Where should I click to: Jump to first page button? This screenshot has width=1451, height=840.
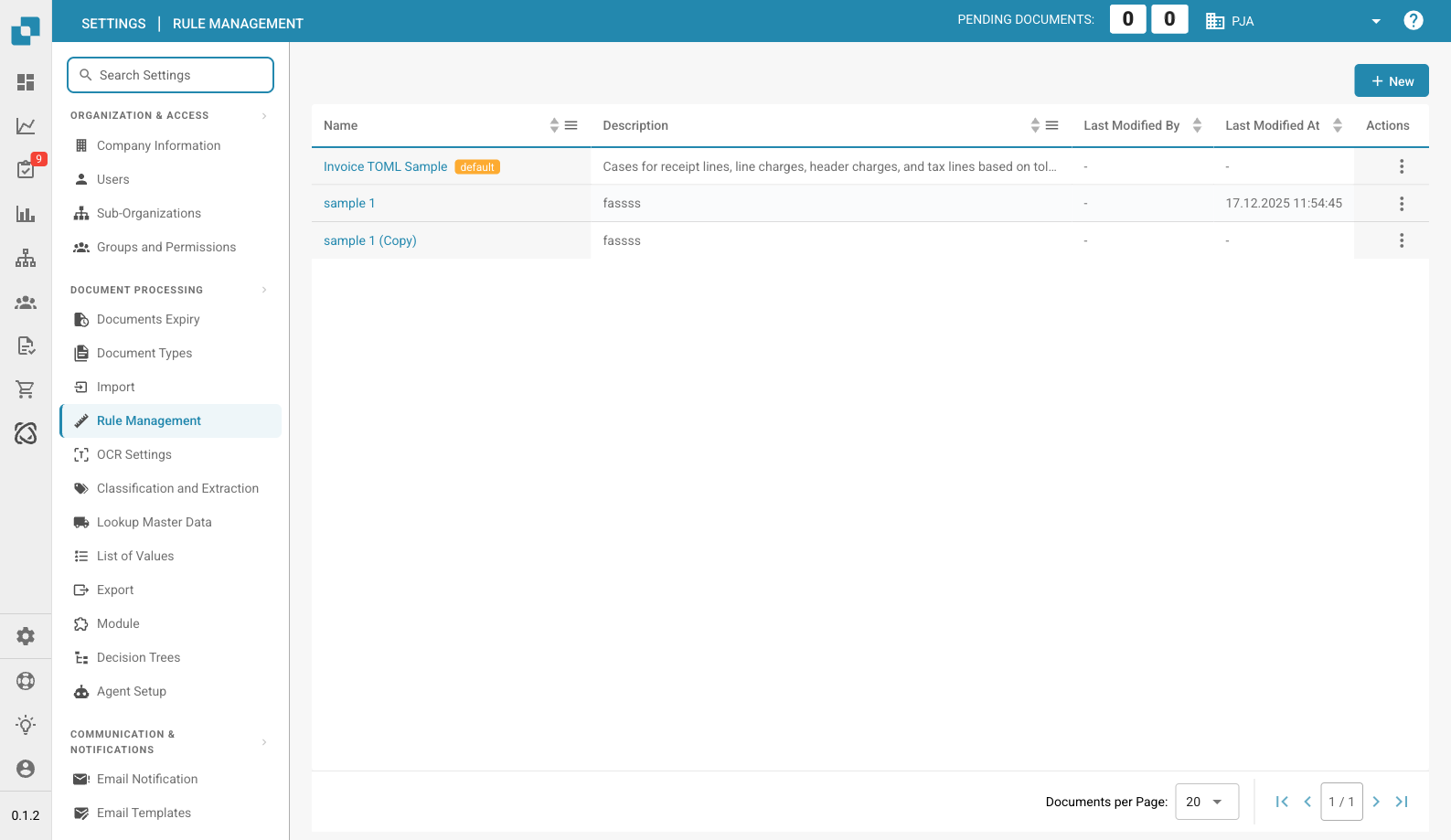coord(1282,802)
